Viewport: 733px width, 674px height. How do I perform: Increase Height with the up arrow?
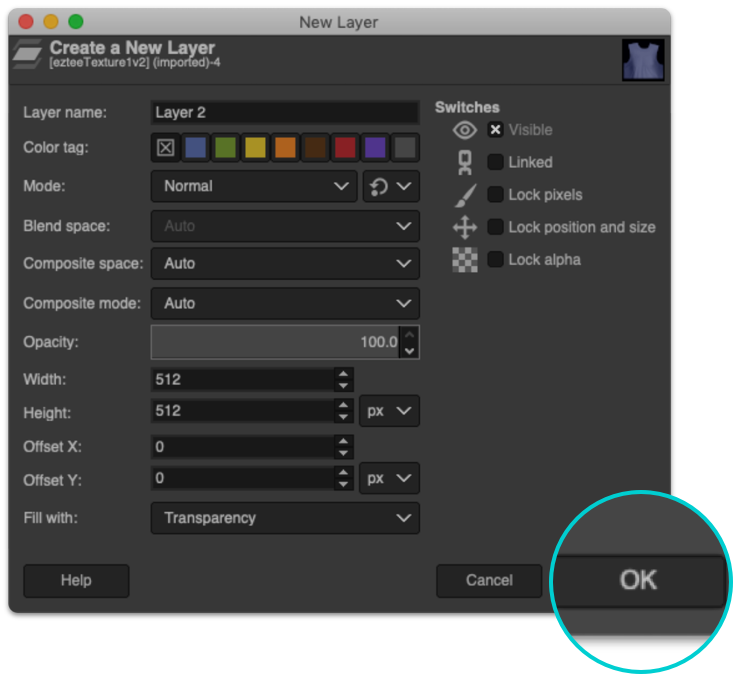[344, 405]
